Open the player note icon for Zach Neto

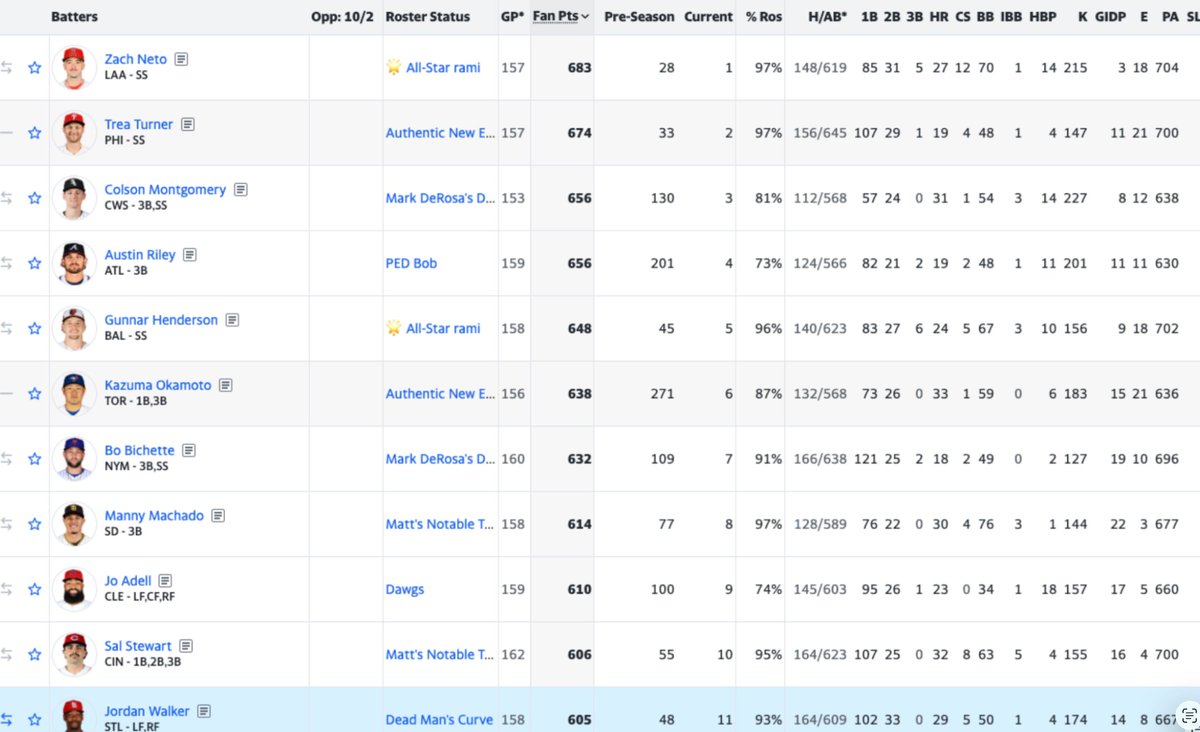tap(181, 59)
